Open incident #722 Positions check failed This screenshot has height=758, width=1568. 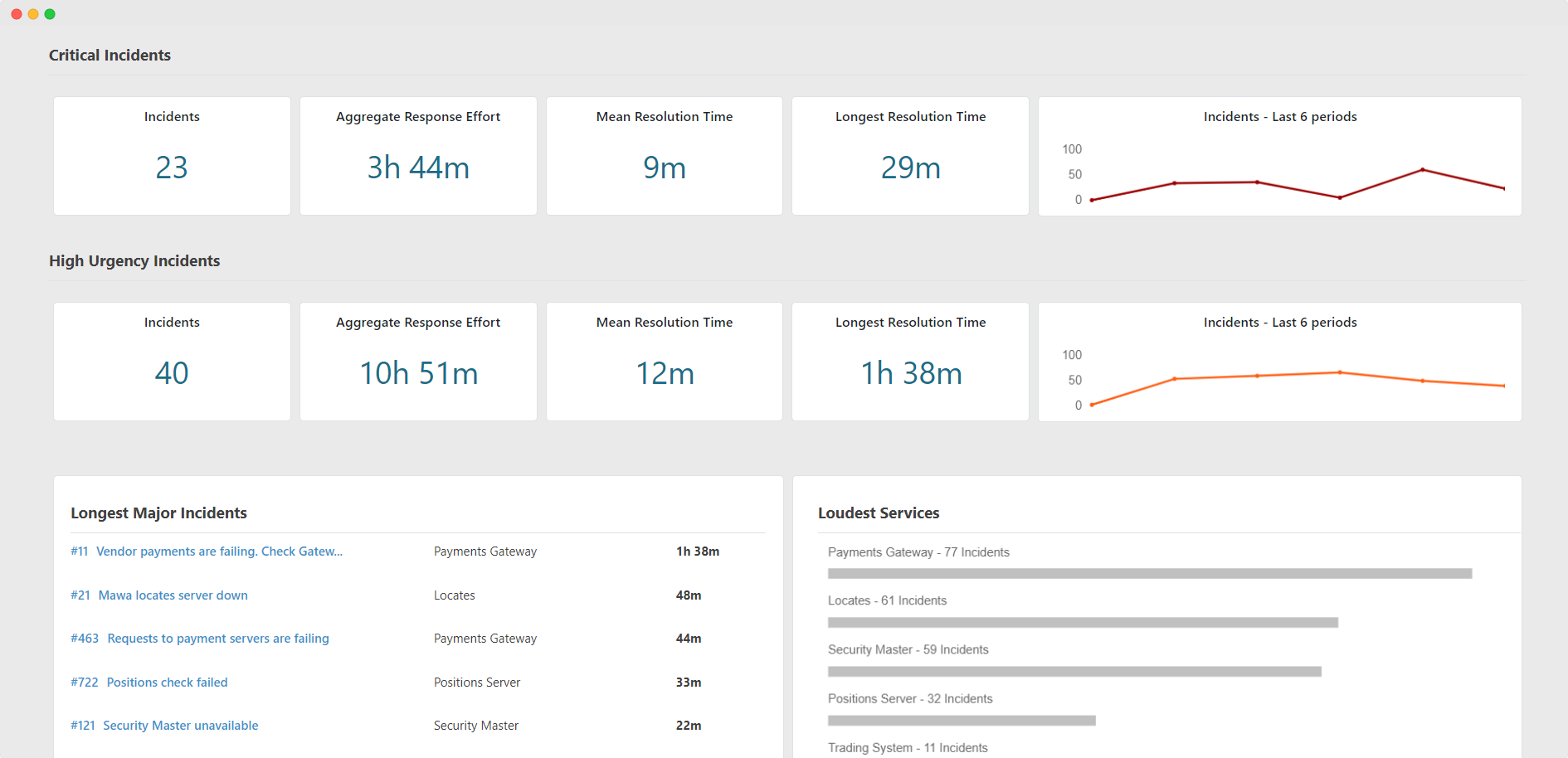(149, 683)
